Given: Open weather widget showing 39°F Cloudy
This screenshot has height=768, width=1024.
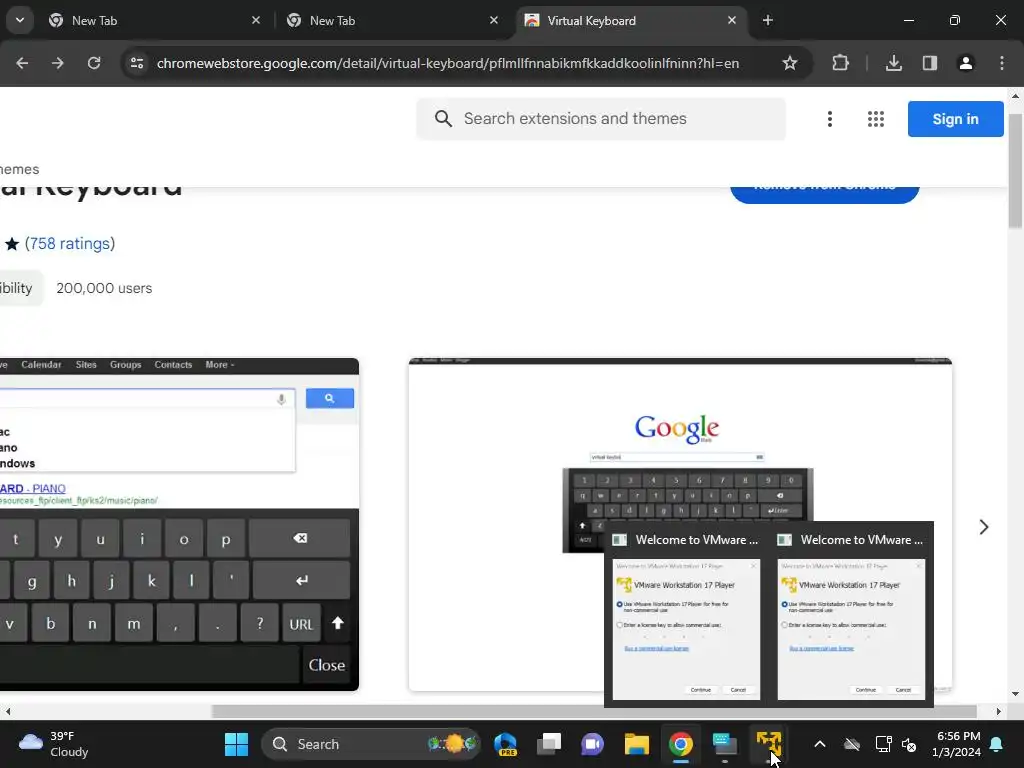Looking at the screenshot, I should point(54,744).
